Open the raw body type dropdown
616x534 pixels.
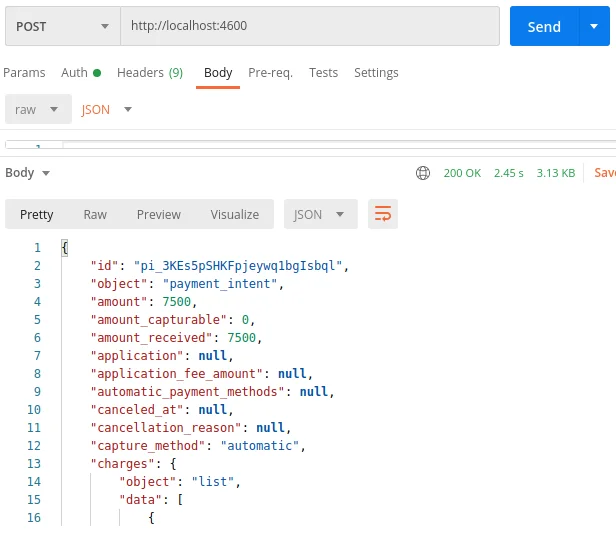click(38, 109)
